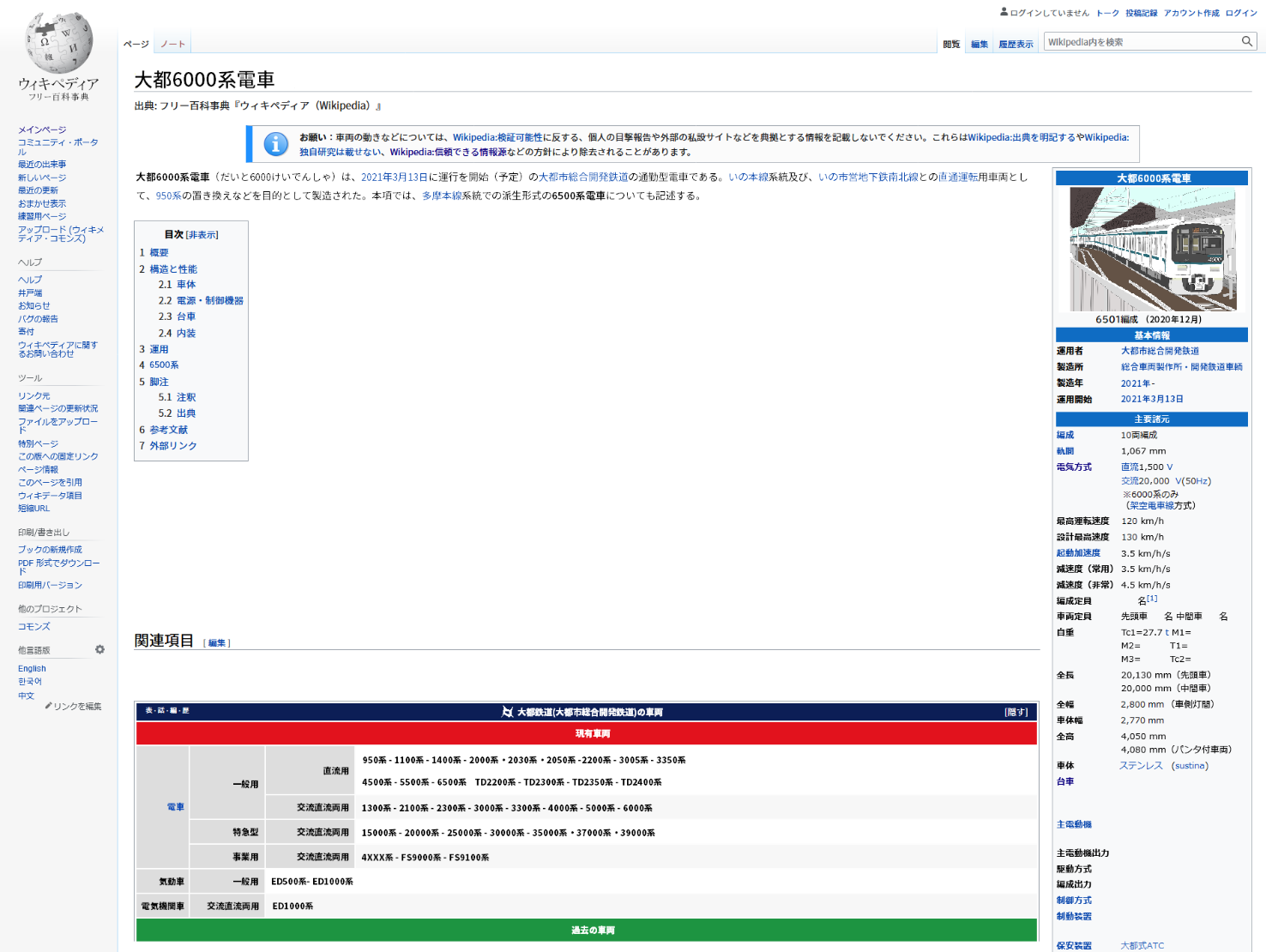The height and width of the screenshot is (952, 1266).
Task: Click the external link icon after title source
Action: pos(378,106)
